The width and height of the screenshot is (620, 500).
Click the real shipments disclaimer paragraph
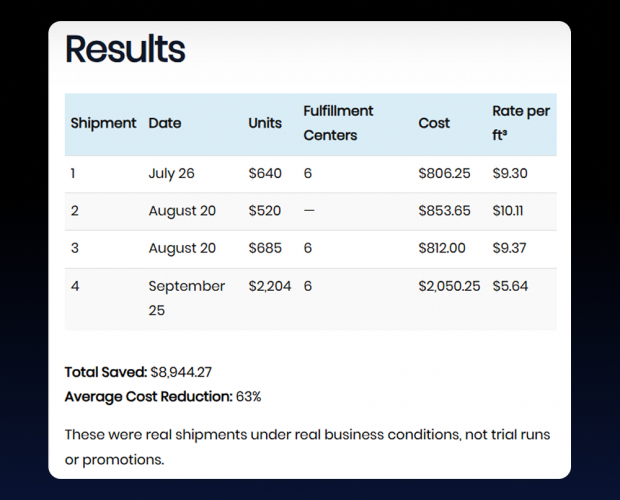[x=307, y=447]
